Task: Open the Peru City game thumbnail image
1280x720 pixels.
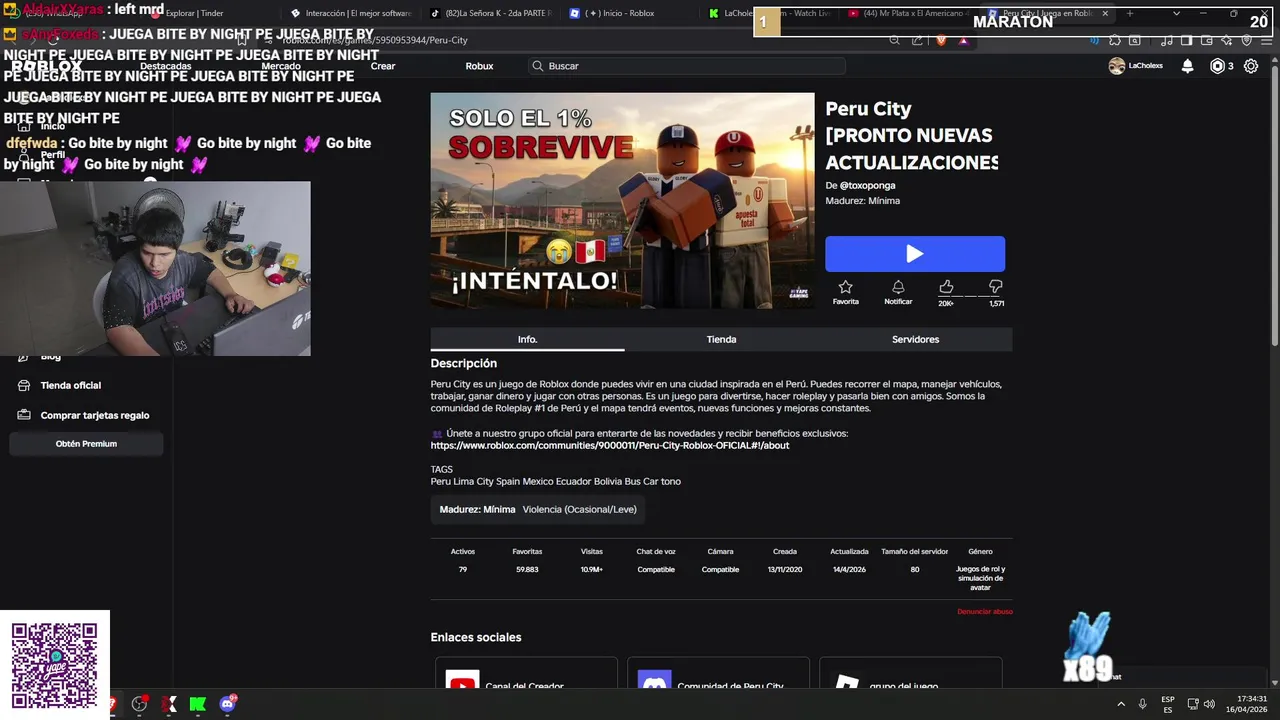Action: (x=622, y=201)
